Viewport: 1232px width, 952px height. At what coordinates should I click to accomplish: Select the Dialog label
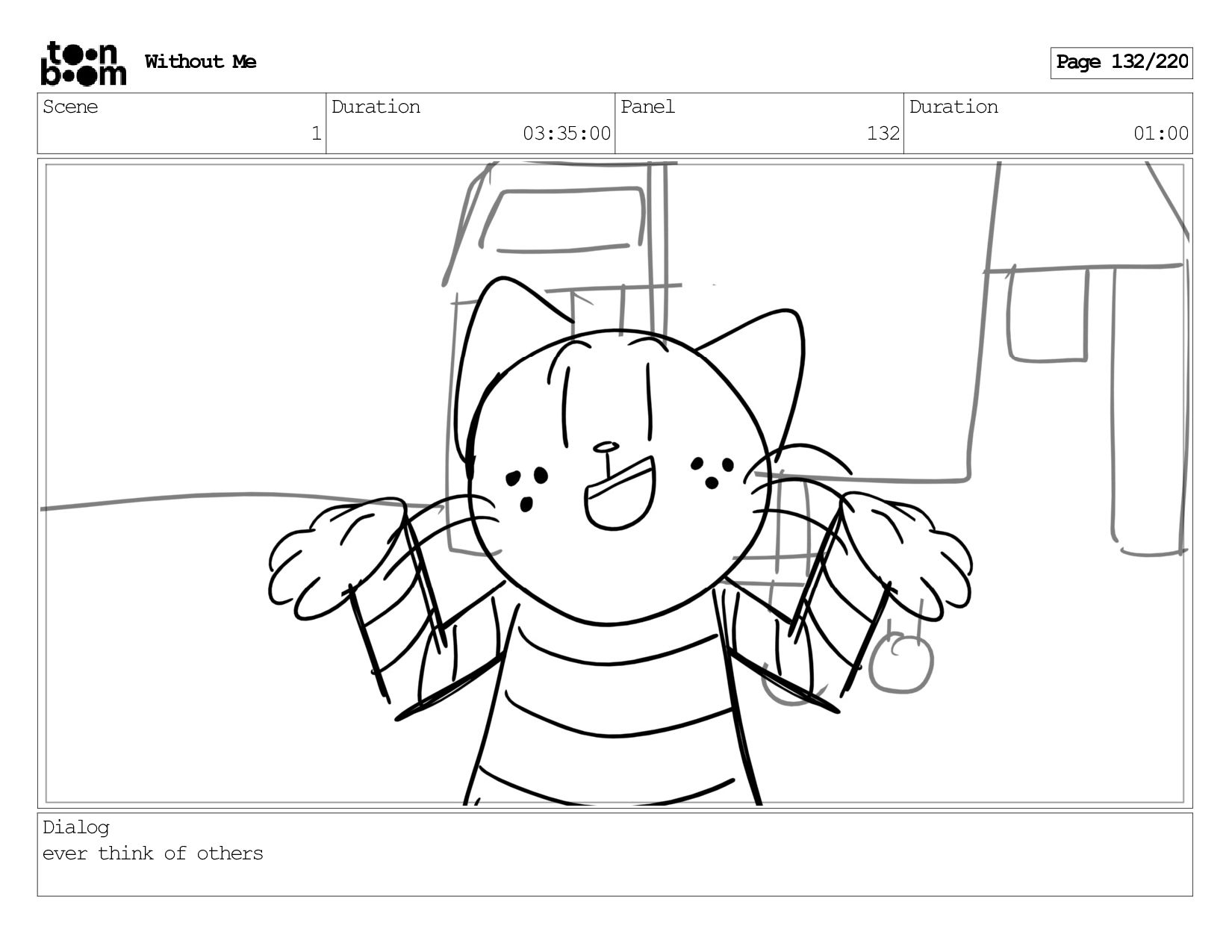76,827
